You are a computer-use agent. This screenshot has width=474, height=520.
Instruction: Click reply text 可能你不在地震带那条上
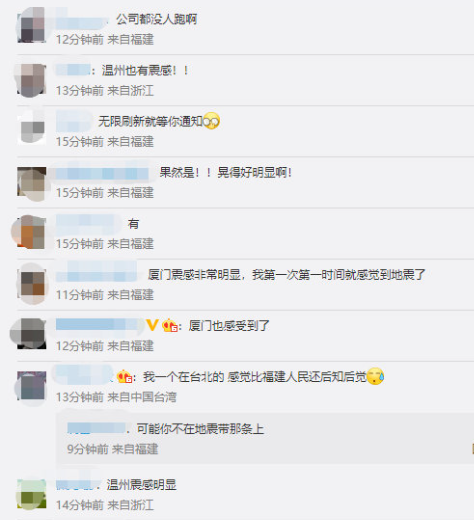point(200,429)
